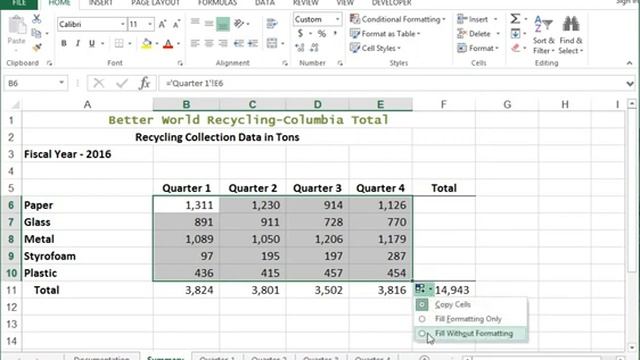Align text right in cells

(223, 43)
